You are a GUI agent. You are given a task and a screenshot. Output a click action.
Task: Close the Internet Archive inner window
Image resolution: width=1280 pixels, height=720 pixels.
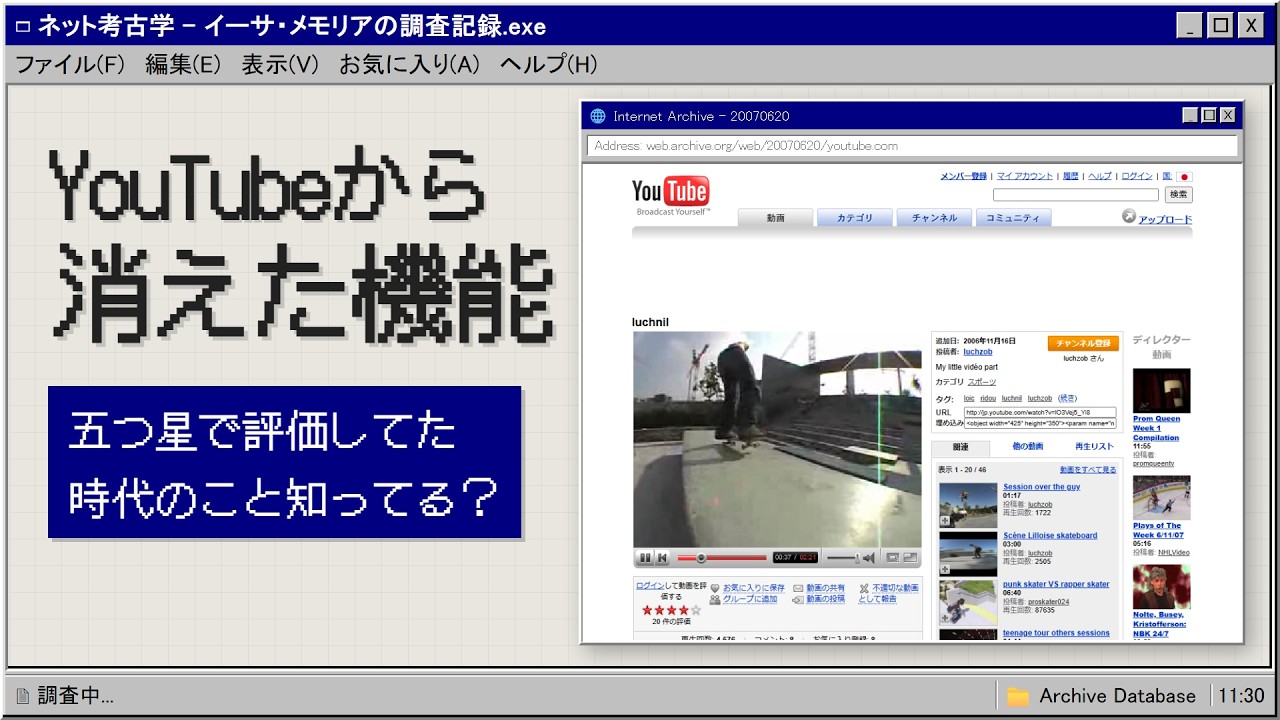click(x=1227, y=116)
